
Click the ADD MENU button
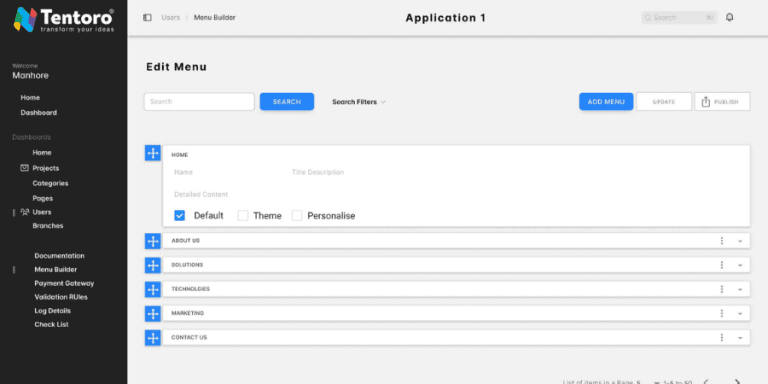[606, 101]
